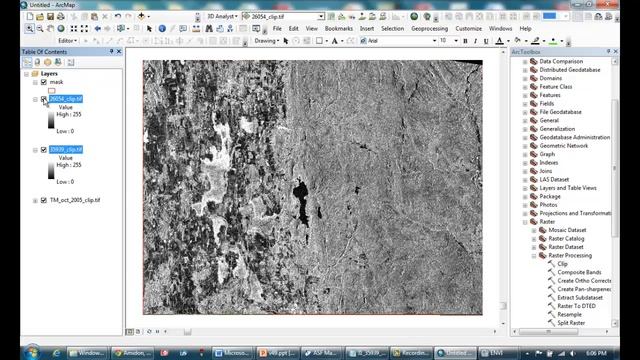640x360 pixels.
Task: Click the mask layer symbol swatch
Action: point(51,91)
